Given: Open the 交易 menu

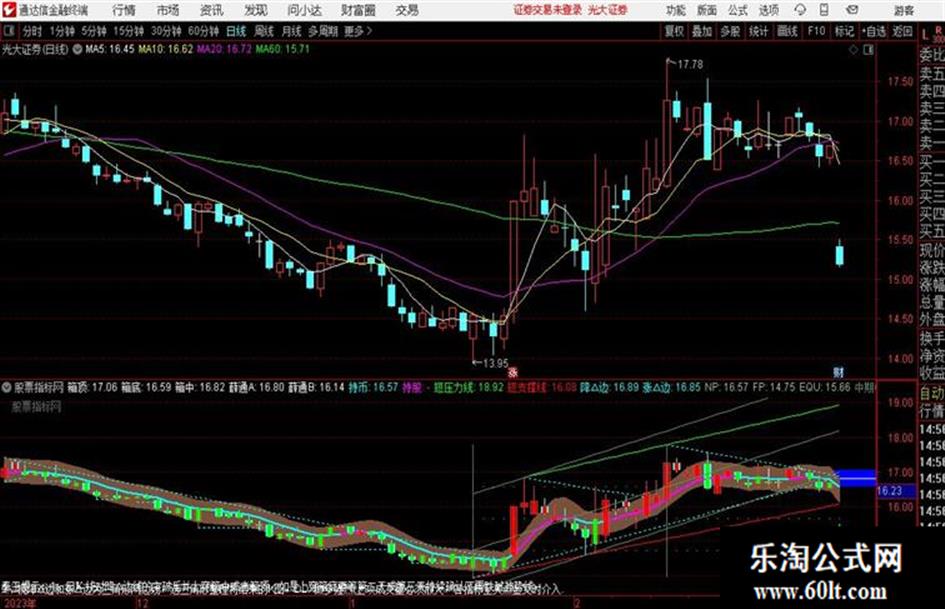Looking at the screenshot, I should 407,10.
